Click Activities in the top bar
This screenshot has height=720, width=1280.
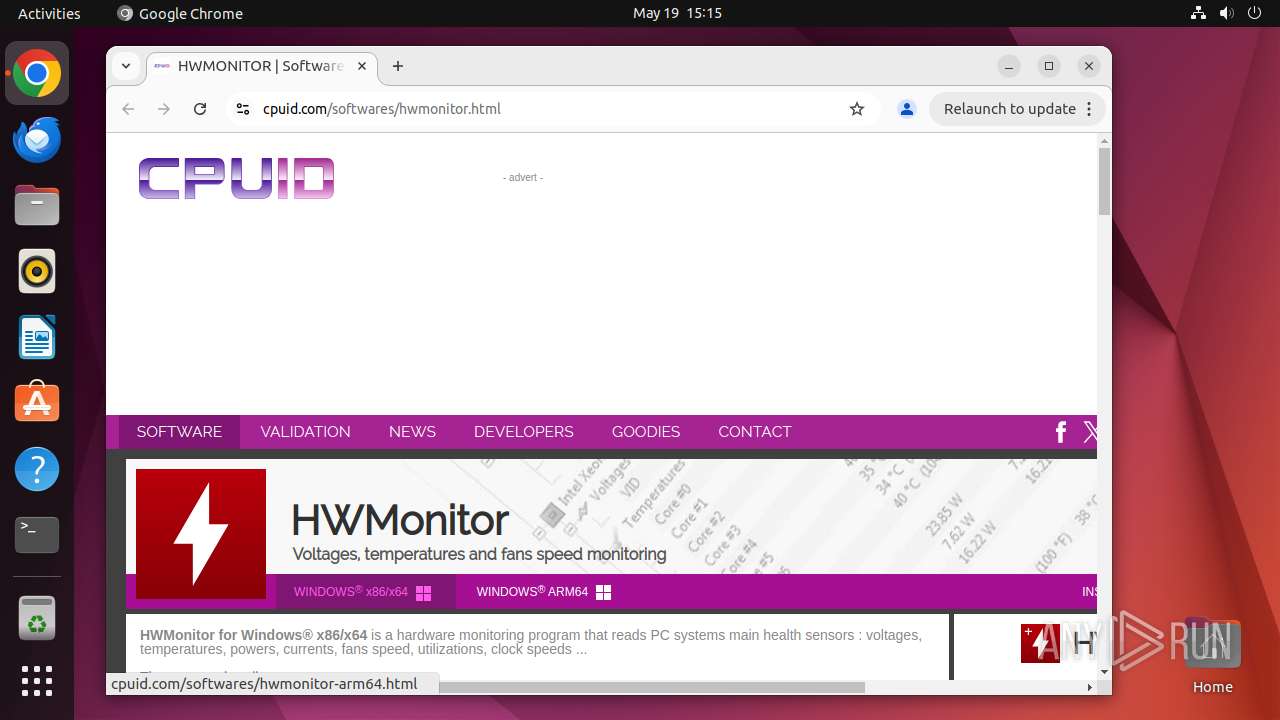[49, 13]
